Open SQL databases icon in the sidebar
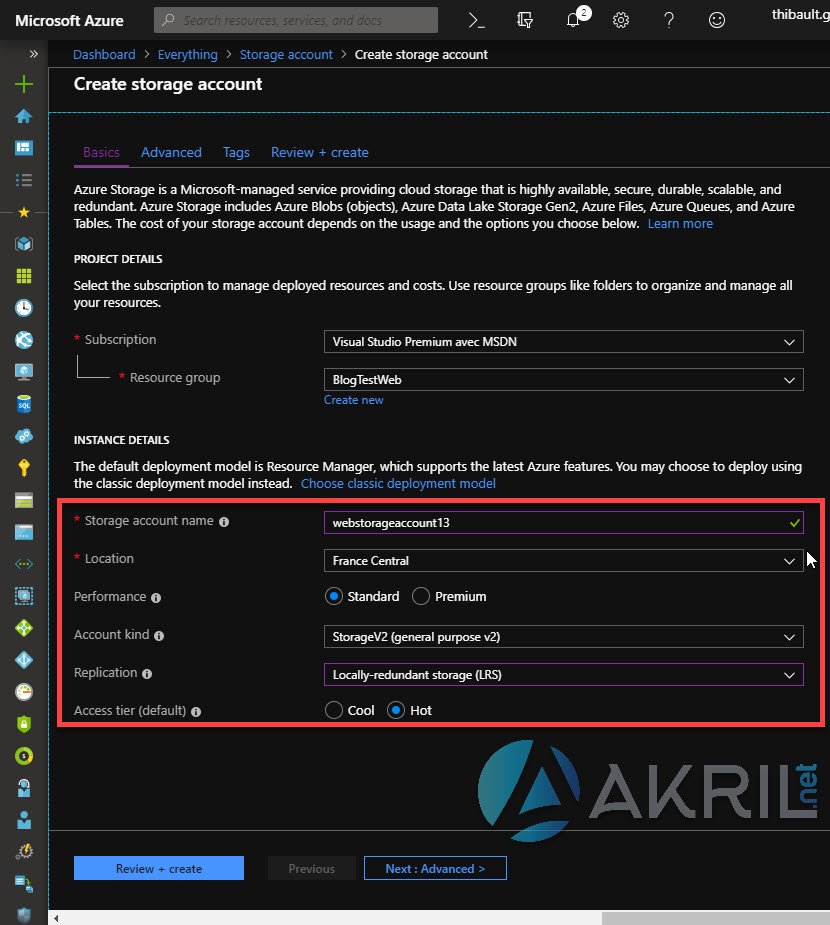 click(x=24, y=404)
